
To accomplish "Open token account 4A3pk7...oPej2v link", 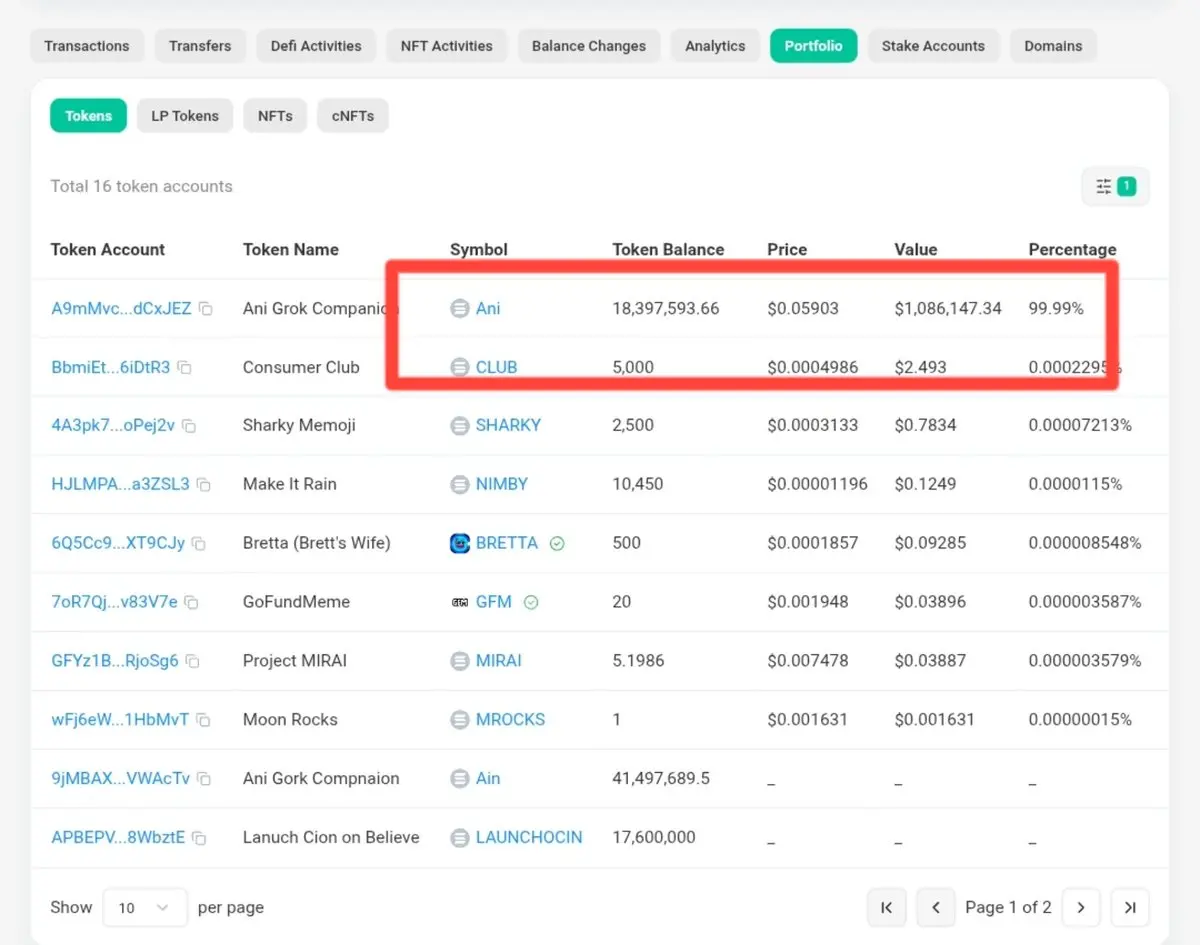I will click(113, 426).
